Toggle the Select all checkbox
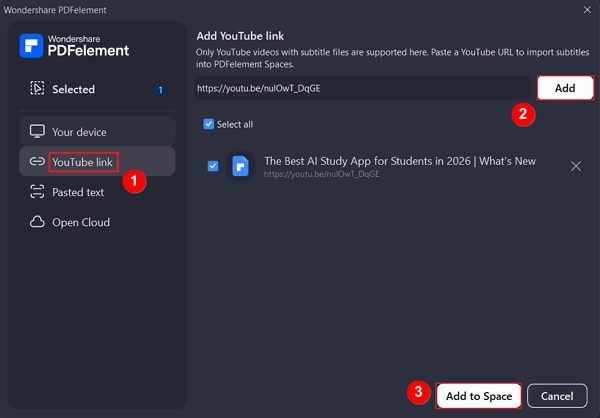 (x=209, y=124)
